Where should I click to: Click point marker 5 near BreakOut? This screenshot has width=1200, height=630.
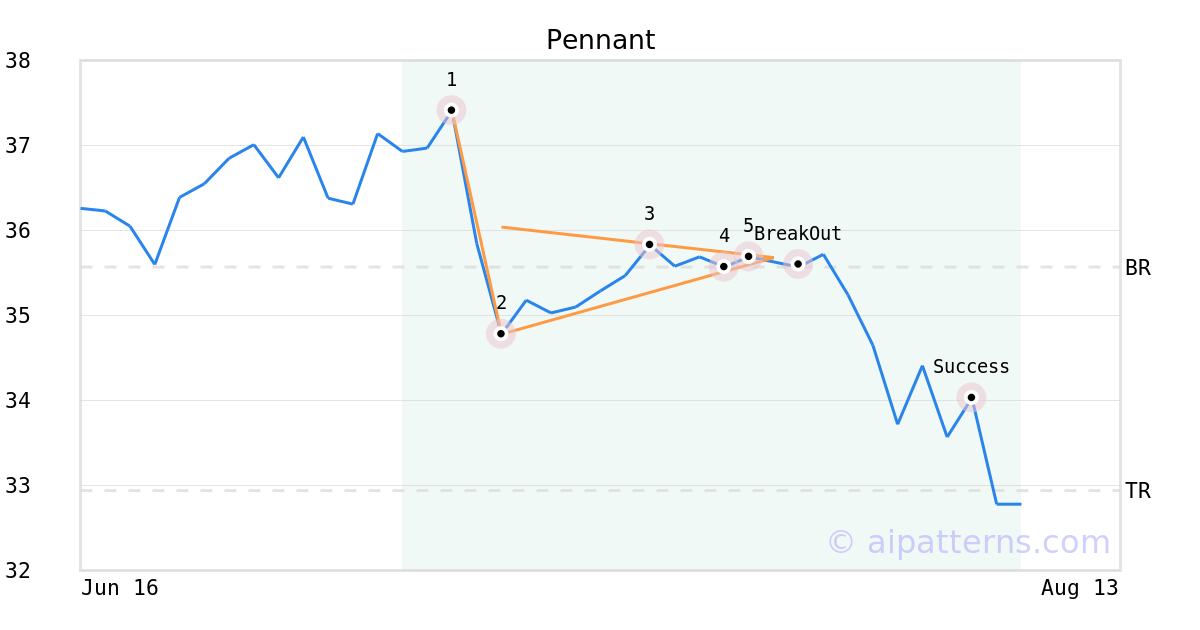(748, 256)
